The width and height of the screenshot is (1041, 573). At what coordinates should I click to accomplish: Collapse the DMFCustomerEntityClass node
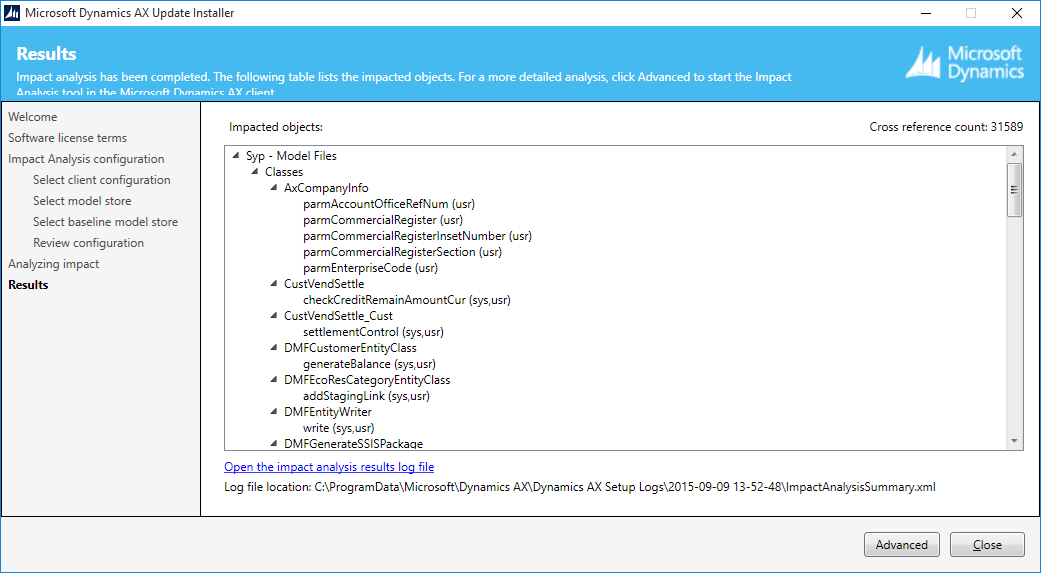(x=274, y=347)
